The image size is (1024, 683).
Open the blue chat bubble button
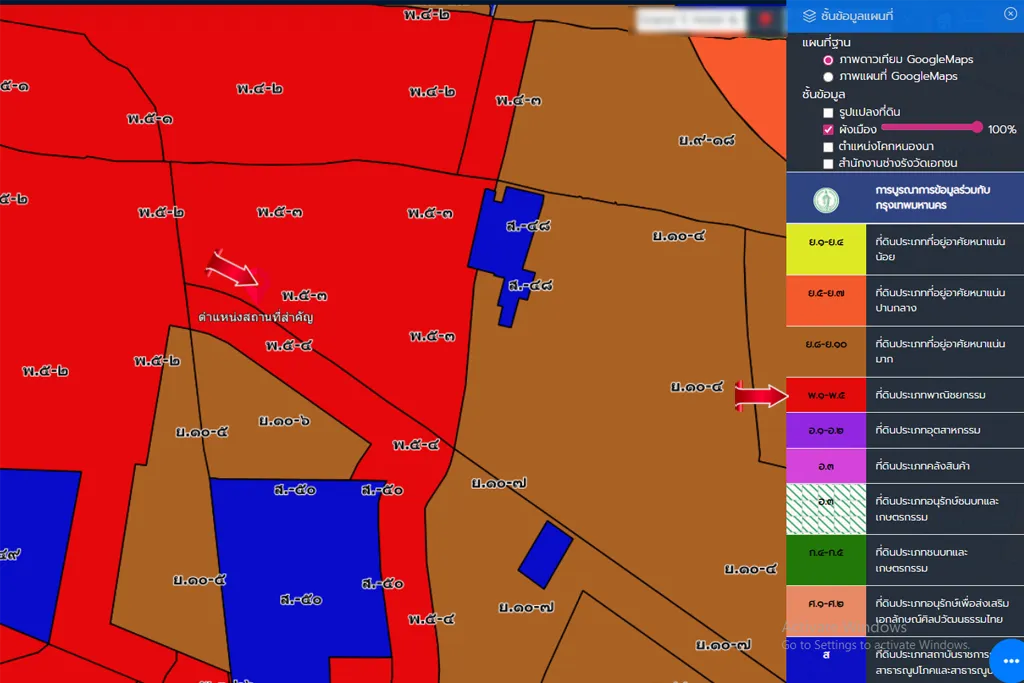[1010, 661]
